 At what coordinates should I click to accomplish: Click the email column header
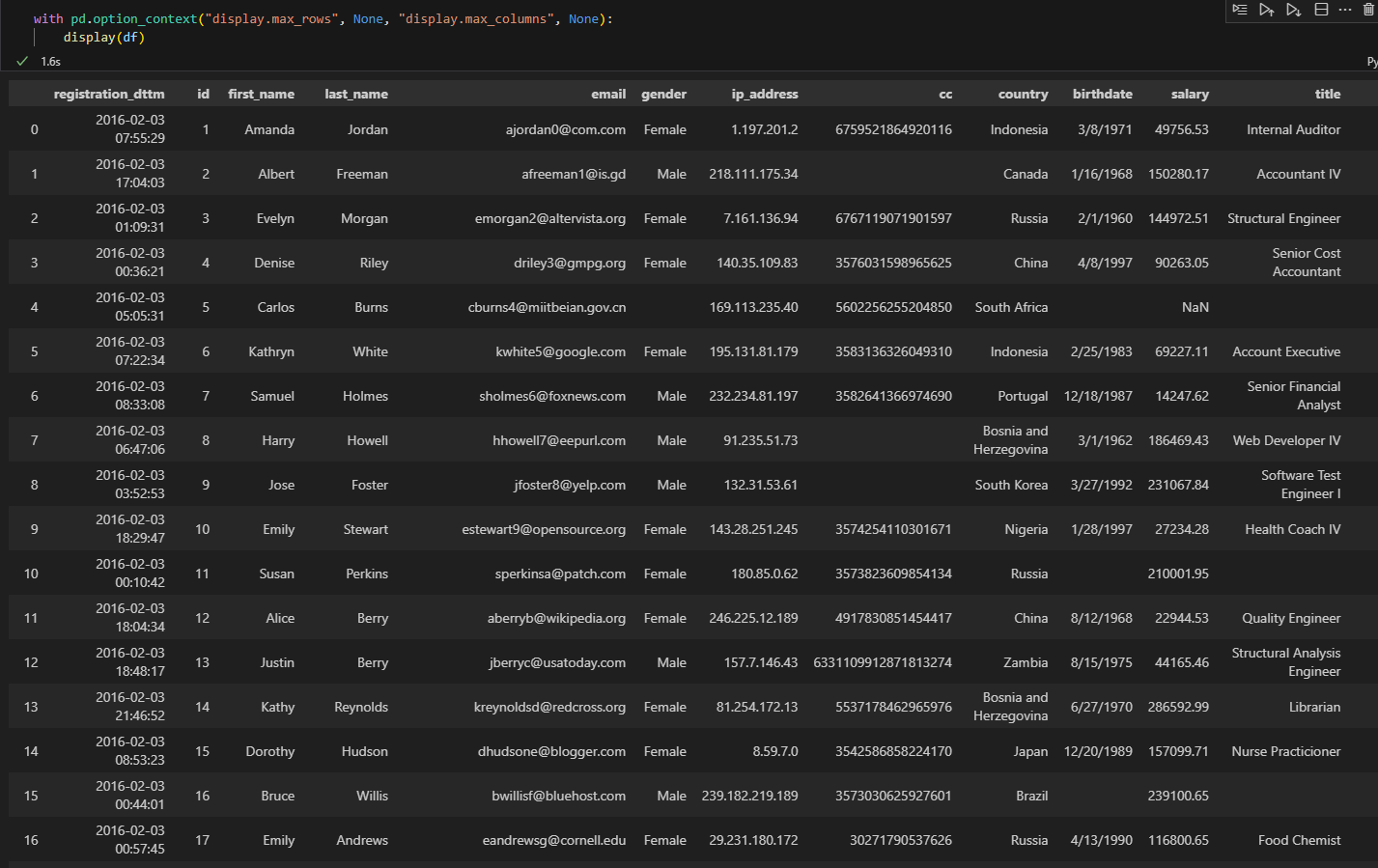pos(608,94)
